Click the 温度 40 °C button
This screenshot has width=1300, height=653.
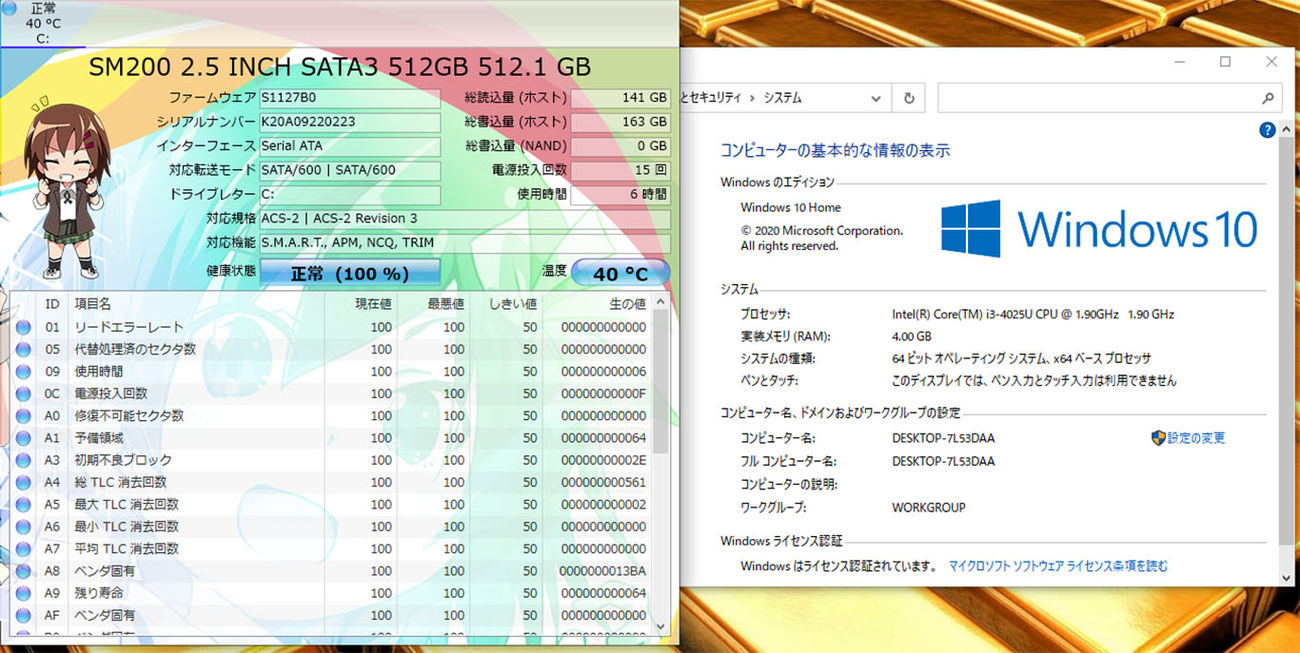pyautogui.click(x=620, y=273)
